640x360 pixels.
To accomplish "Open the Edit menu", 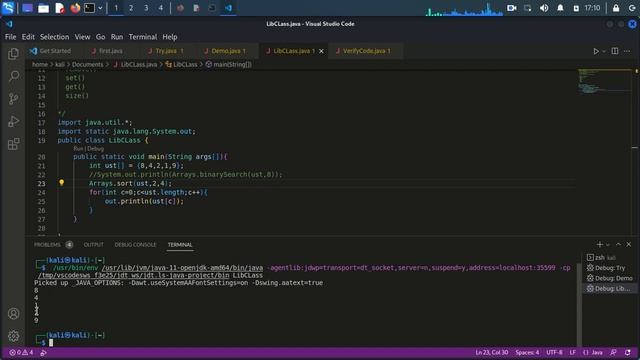I will (28, 37).
